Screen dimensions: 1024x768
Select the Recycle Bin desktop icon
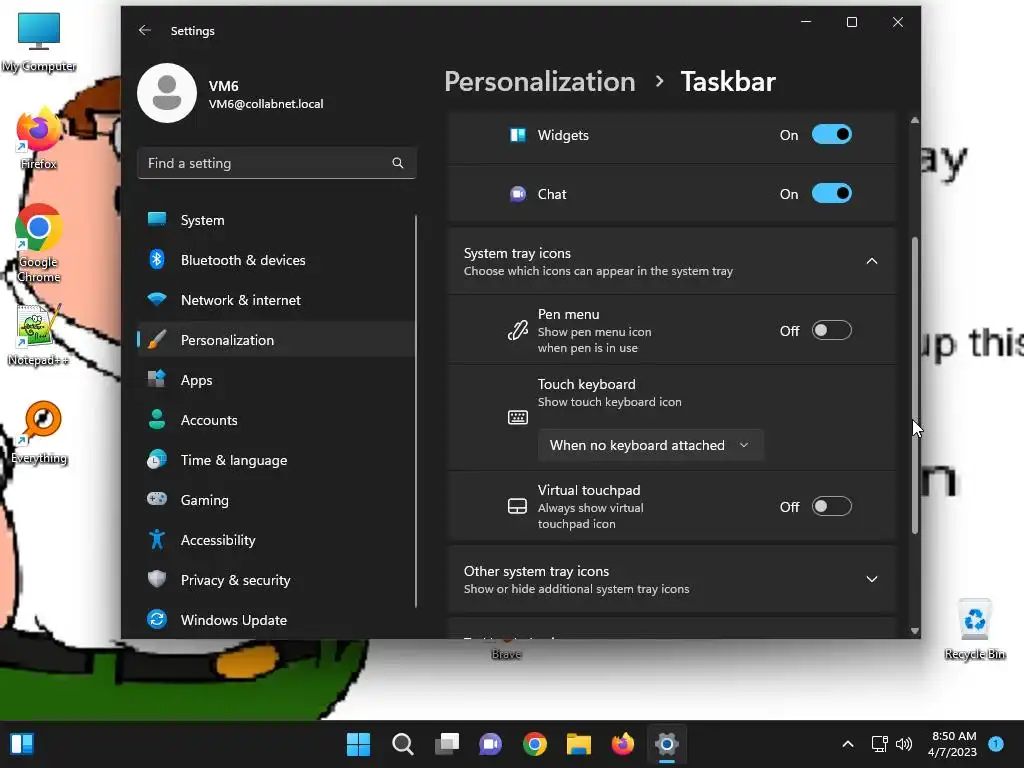tap(975, 630)
